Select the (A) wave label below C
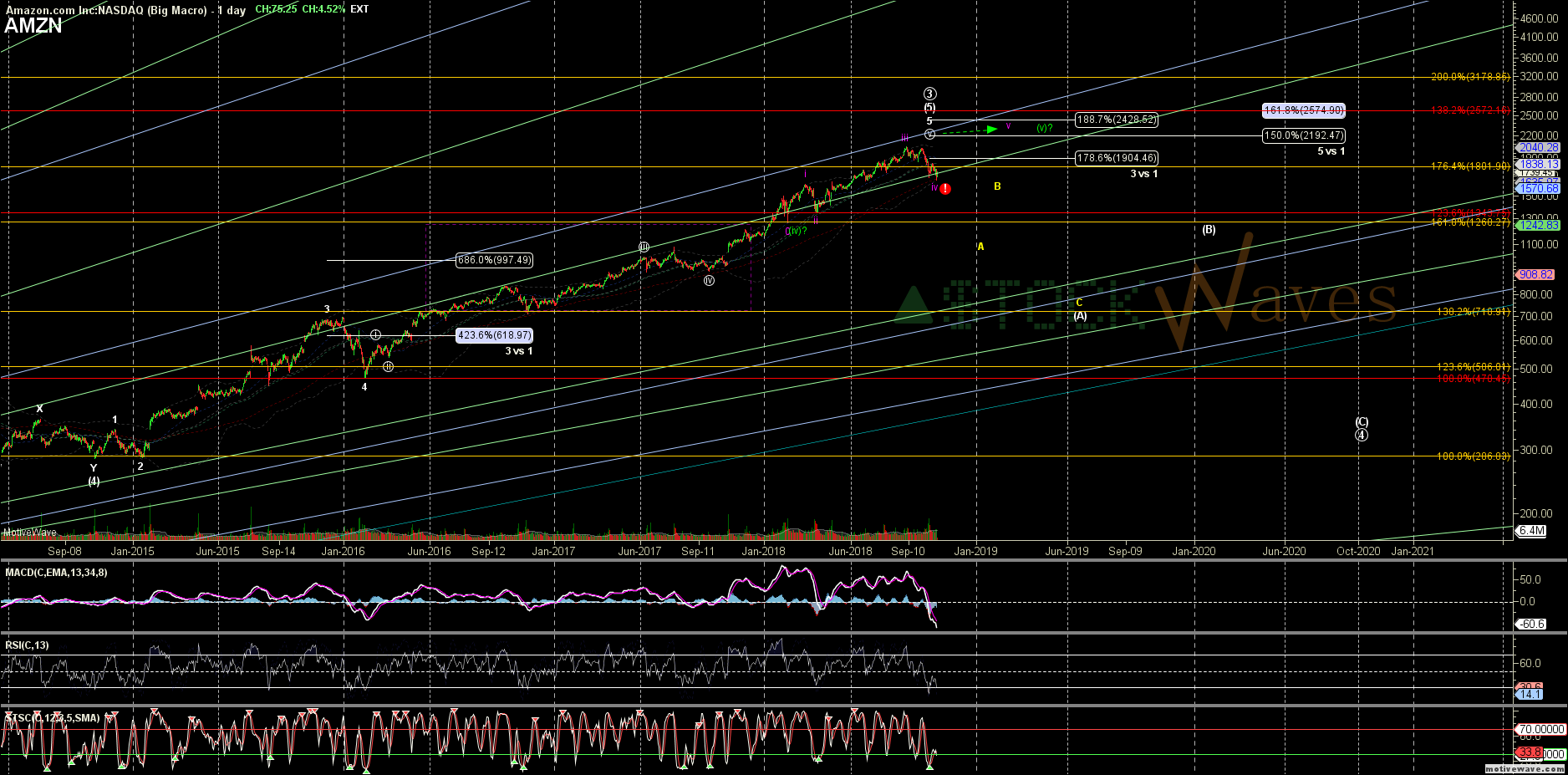Screen dimensions: 1568x775 pyautogui.click(x=1080, y=315)
